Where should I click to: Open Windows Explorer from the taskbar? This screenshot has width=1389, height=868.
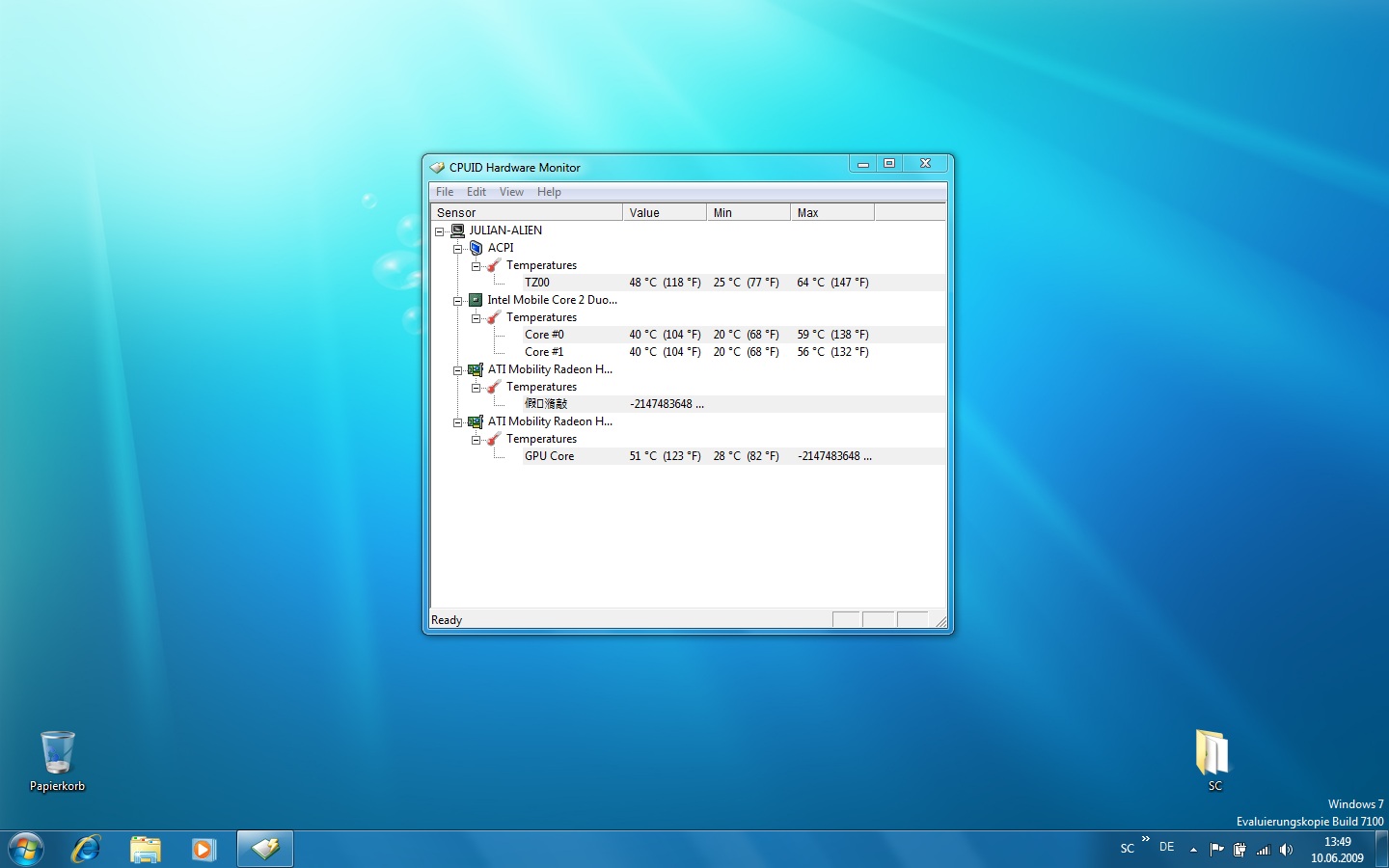tap(146, 850)
